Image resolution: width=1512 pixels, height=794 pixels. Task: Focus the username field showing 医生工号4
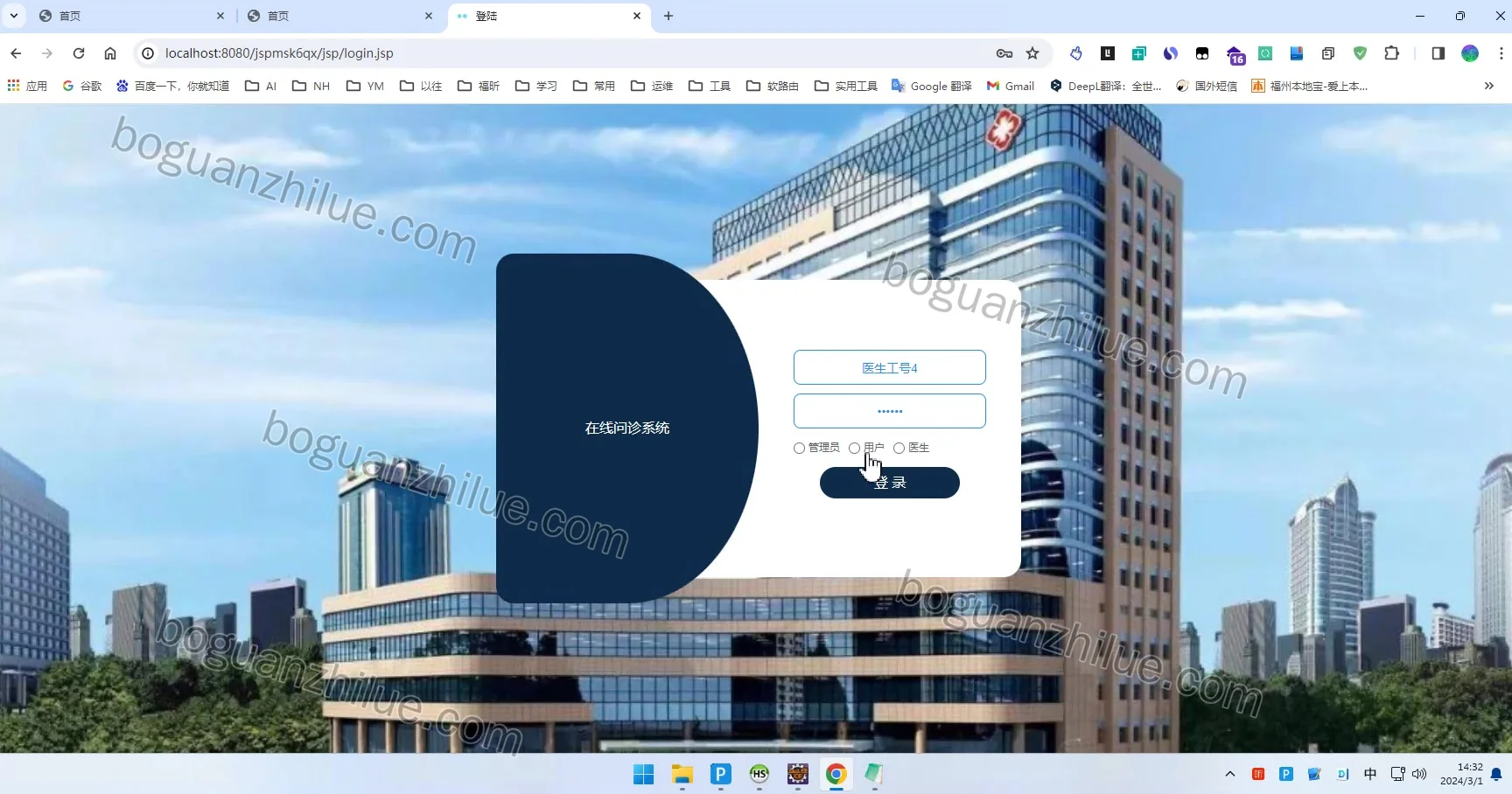point(889,367)
